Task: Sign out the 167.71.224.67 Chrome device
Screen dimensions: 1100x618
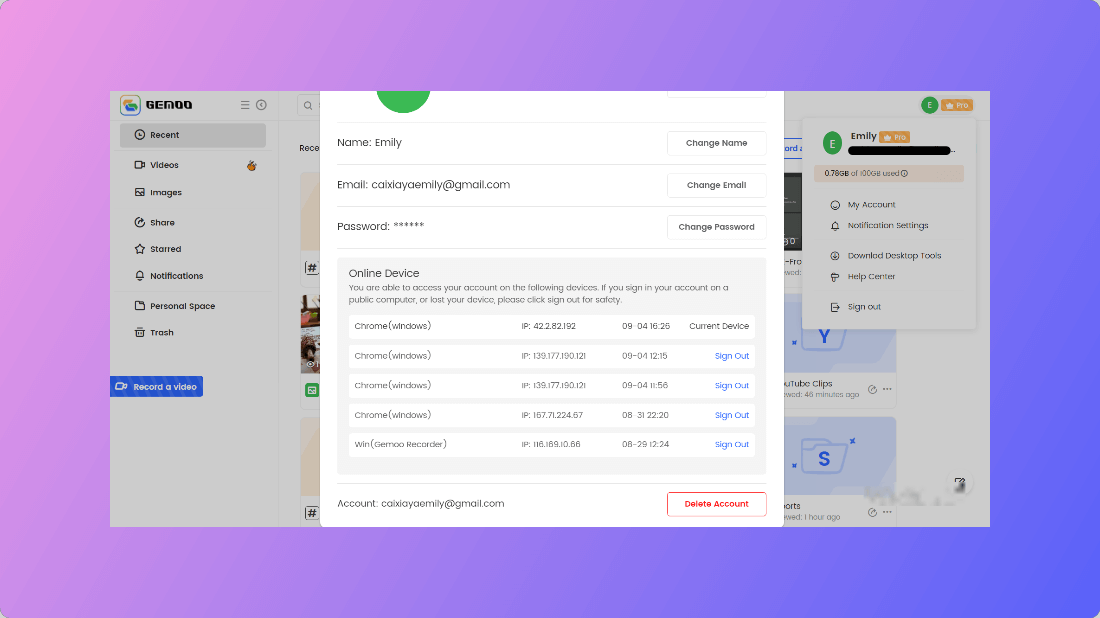Action: [731, 415]
